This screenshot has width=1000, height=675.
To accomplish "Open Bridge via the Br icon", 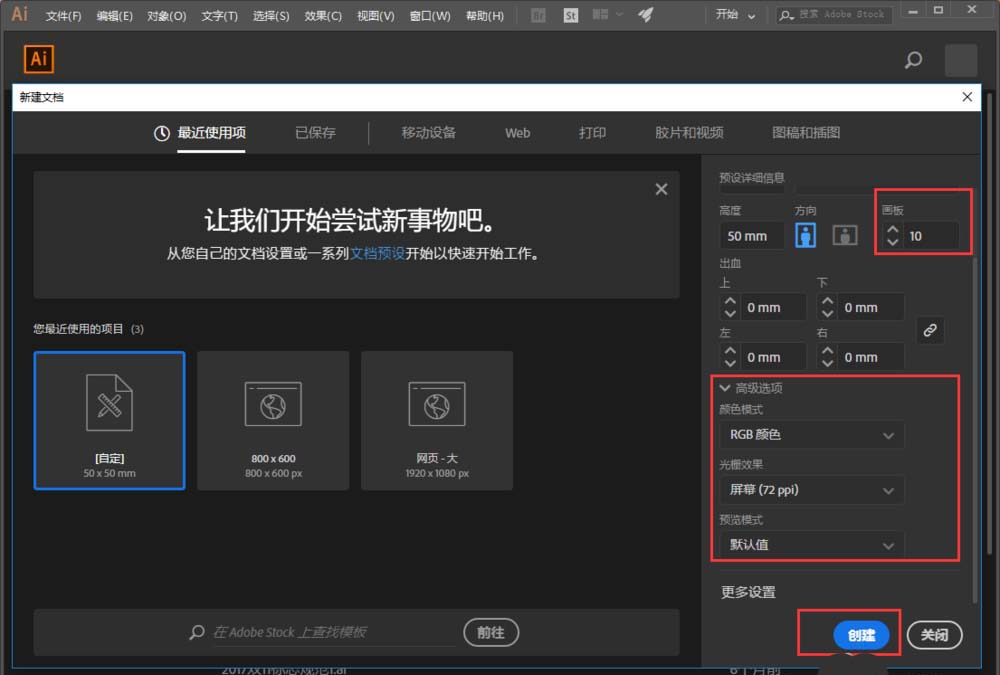I will (x=537, y=15).
